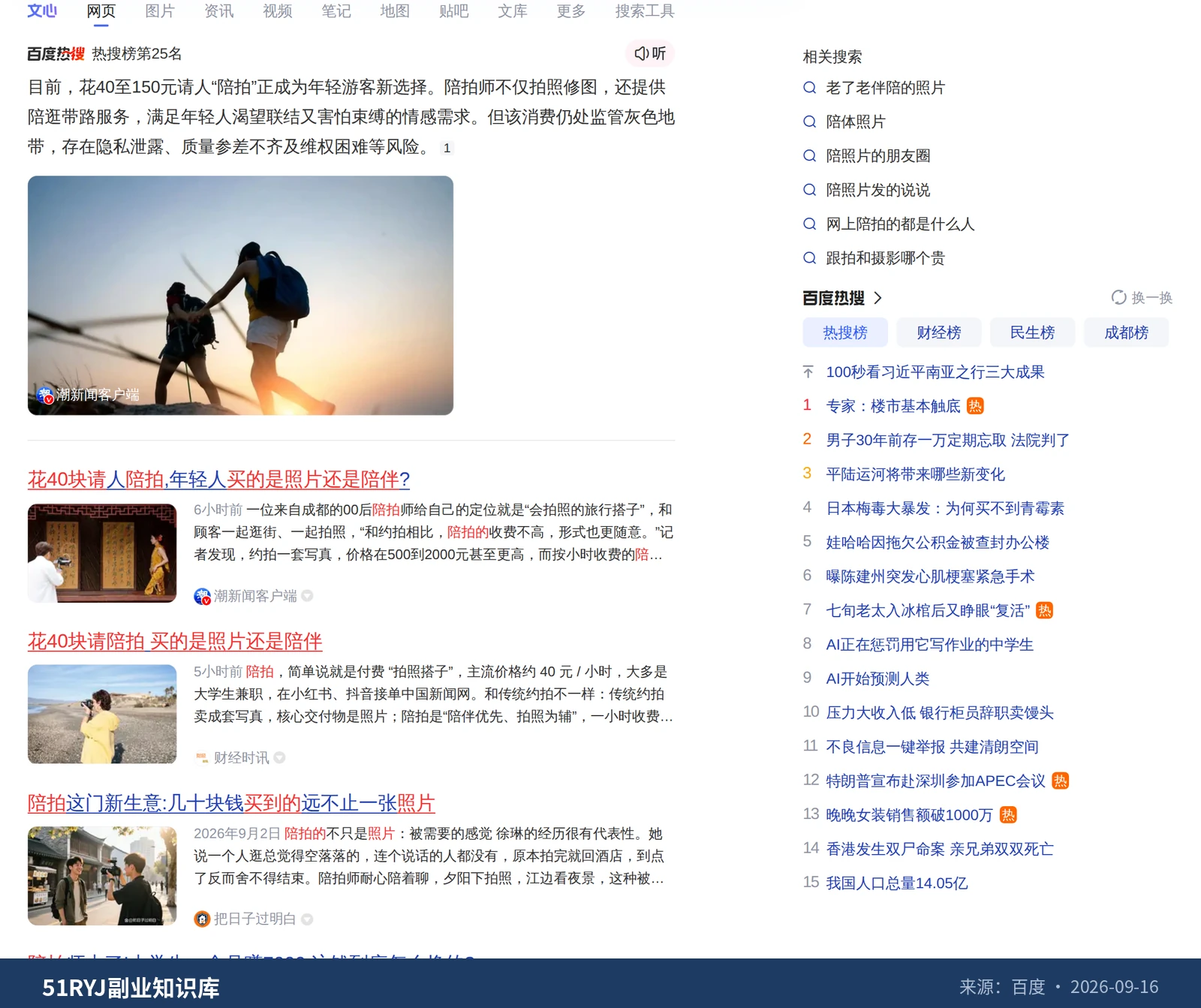Switch to the 视频 tab
Screen dimensions: 1201x1008
pyautogui.click(x=277, y=11)
